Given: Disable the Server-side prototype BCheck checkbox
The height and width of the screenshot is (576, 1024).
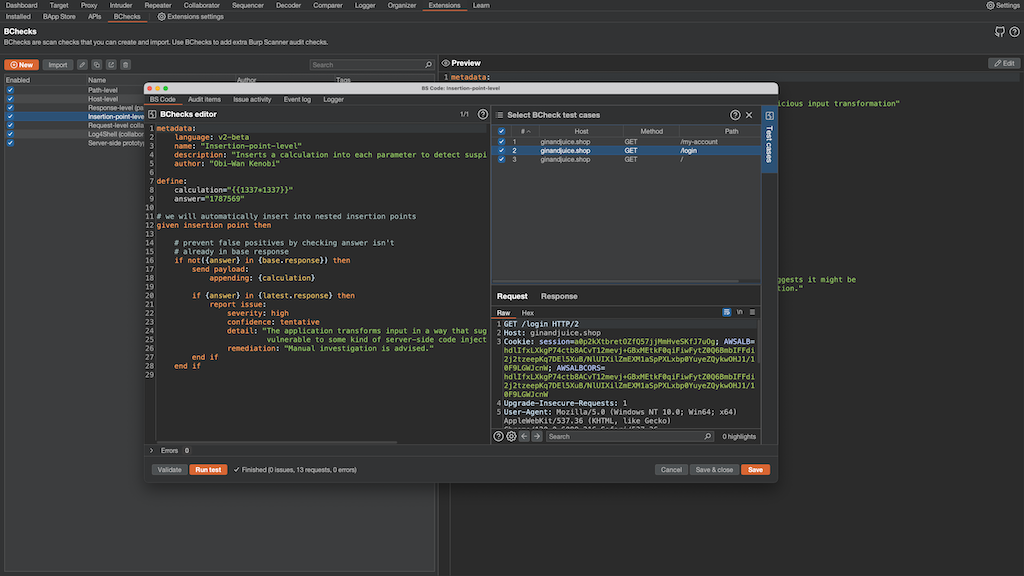Looking at the screenshot, I should click(x=10, y=142).
